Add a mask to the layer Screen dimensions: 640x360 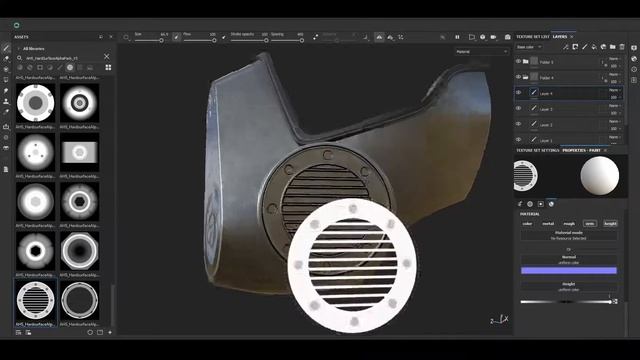point(575,47)
